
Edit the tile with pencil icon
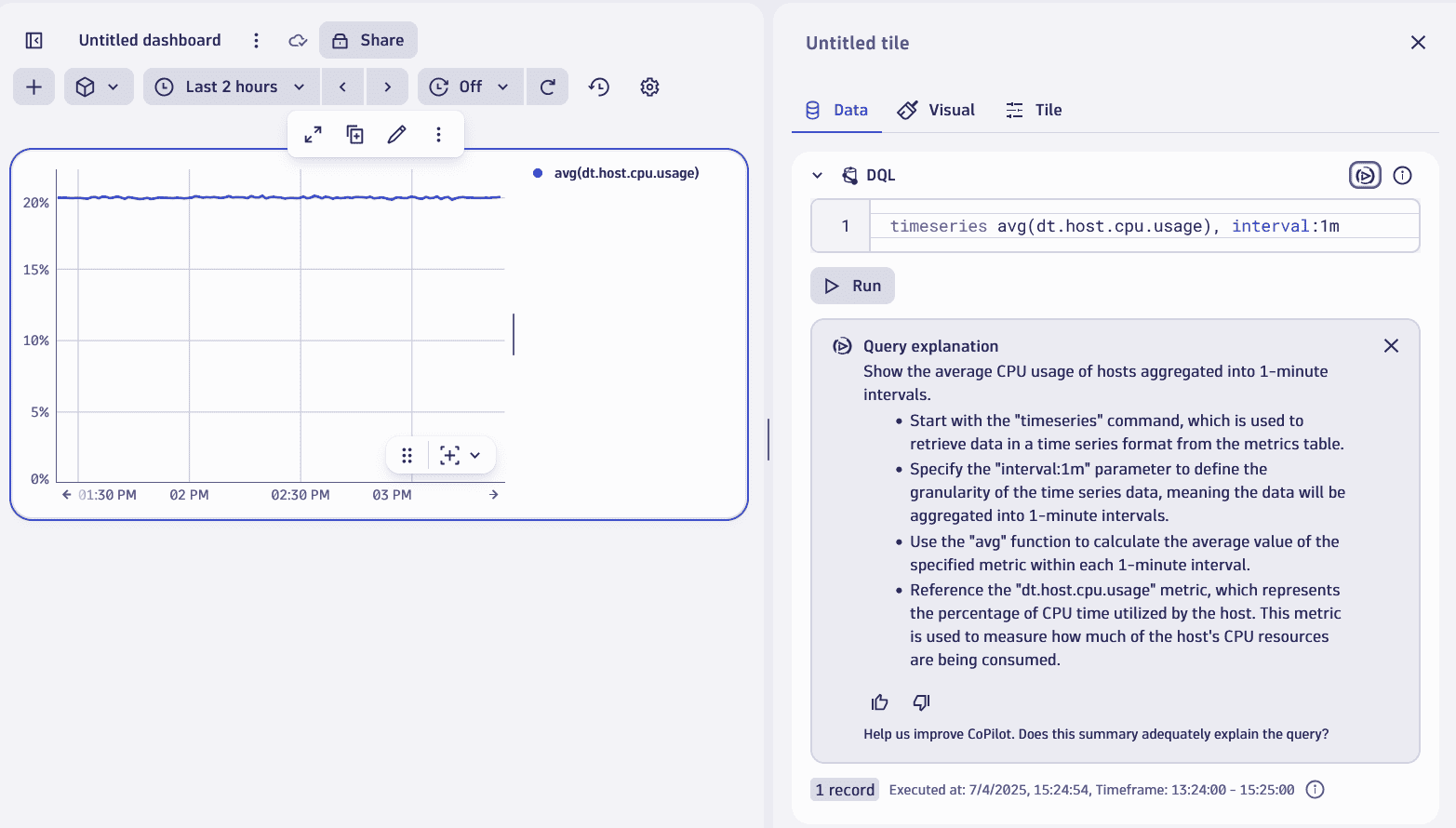(x=396, y=135)
